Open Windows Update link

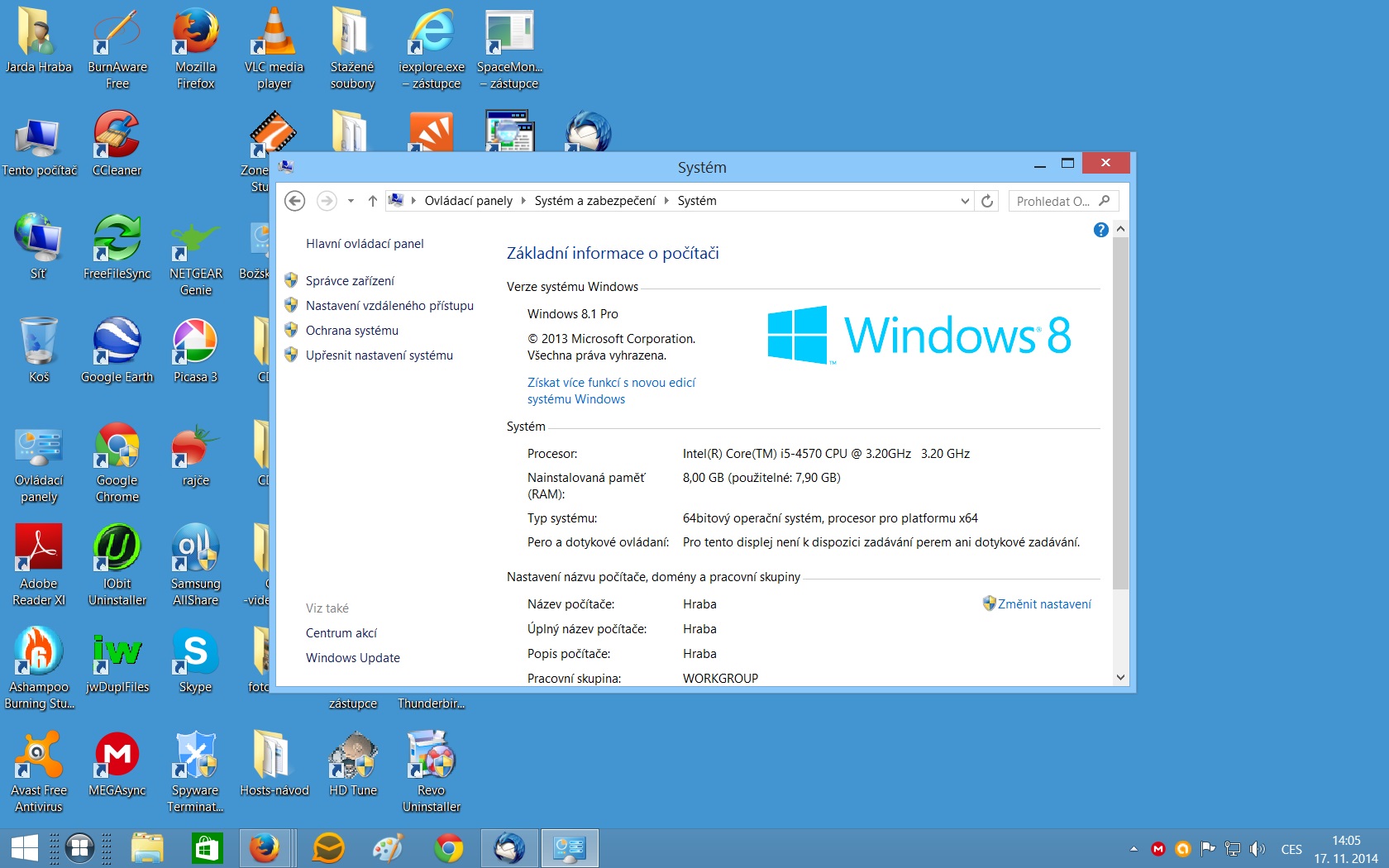[x=352, y=658]
